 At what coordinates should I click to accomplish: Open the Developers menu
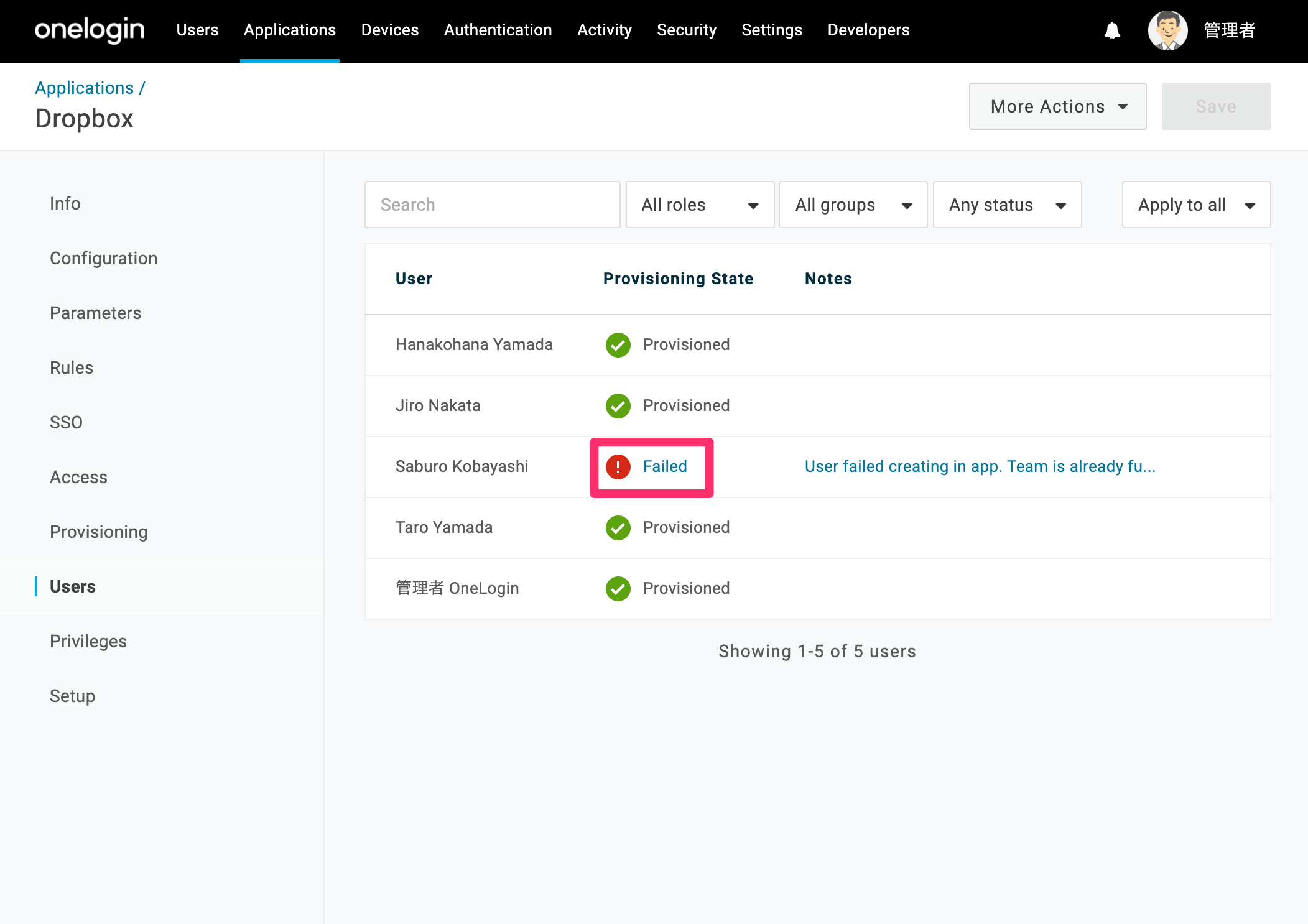[x=868, y=30]
